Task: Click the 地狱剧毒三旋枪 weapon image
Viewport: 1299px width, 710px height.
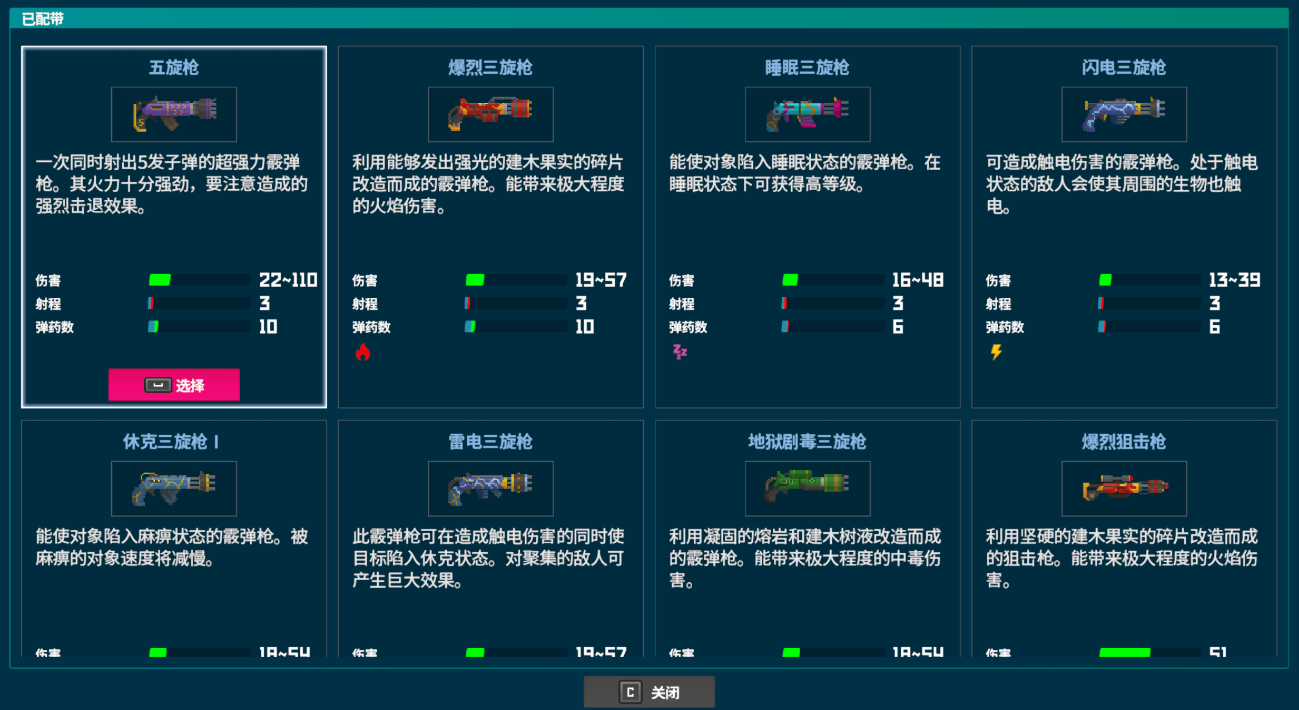Action: pyautogui.click(x=807, y=489)
